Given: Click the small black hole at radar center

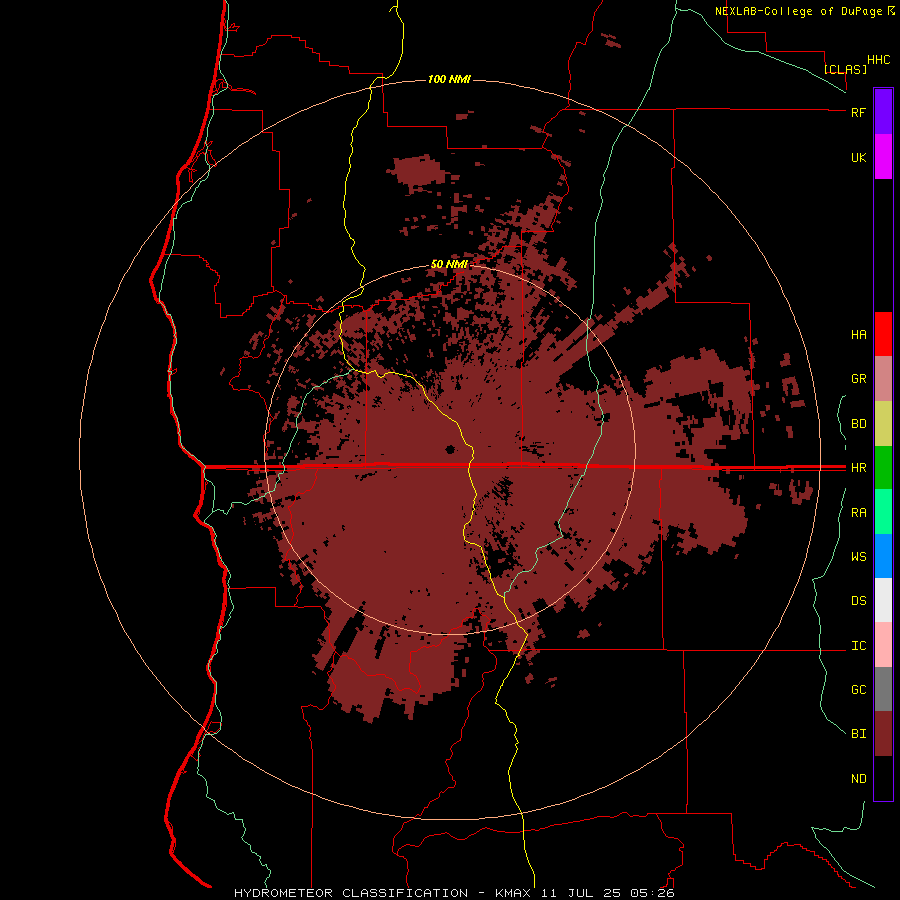Looking at the screenshot, I should (x=451, y=449).
